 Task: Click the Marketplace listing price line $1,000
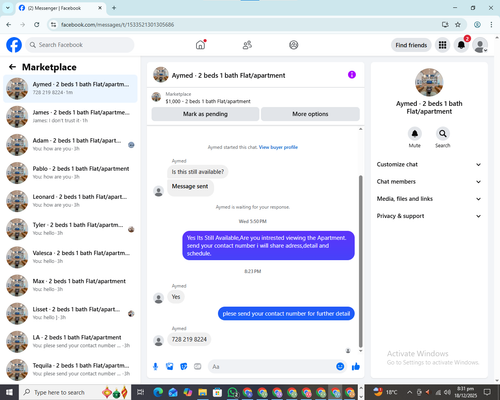click(x=208, y=101)
